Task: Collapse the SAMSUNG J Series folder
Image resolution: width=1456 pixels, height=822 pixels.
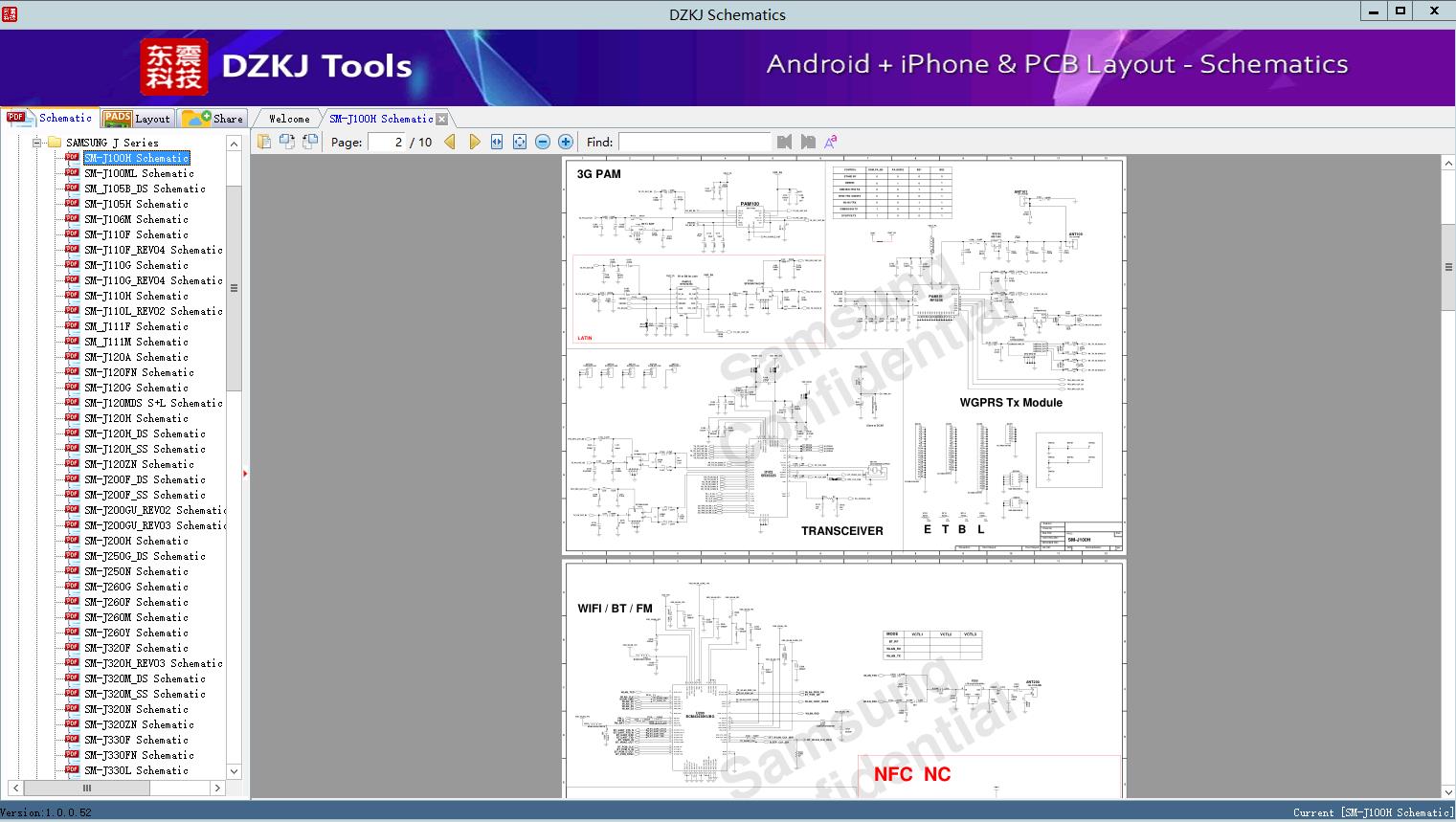Action: tap(37, 143)
